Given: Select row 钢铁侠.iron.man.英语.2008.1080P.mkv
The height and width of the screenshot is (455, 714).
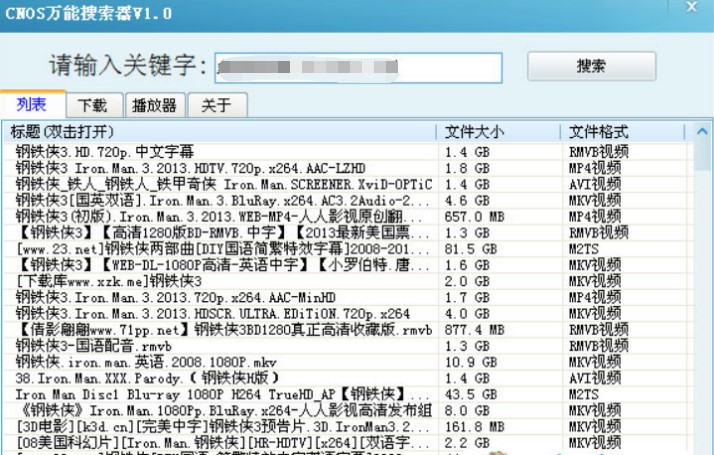Looking at the screenshot, I should 348,362.
